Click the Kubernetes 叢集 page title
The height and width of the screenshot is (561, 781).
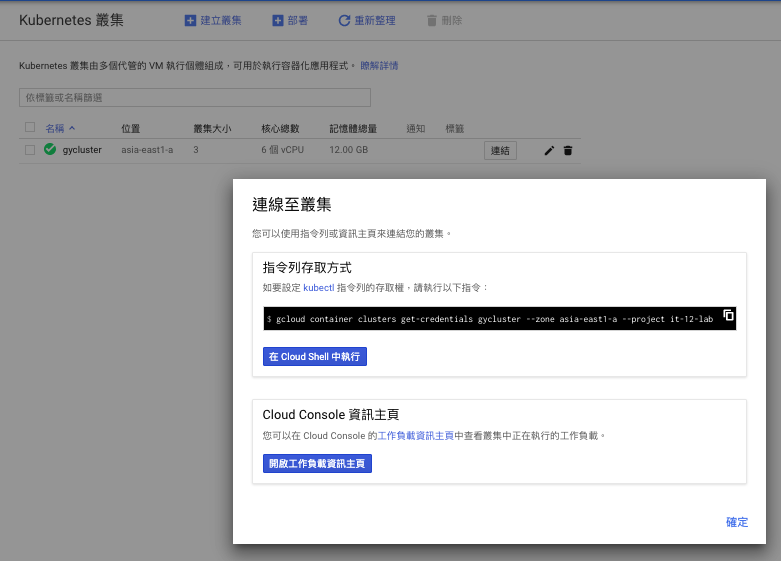(x=71, y=20)
